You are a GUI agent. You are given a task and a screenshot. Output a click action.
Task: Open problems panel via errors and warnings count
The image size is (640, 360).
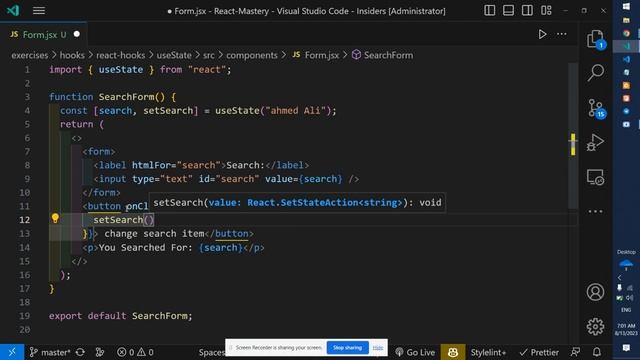(135, 352)
